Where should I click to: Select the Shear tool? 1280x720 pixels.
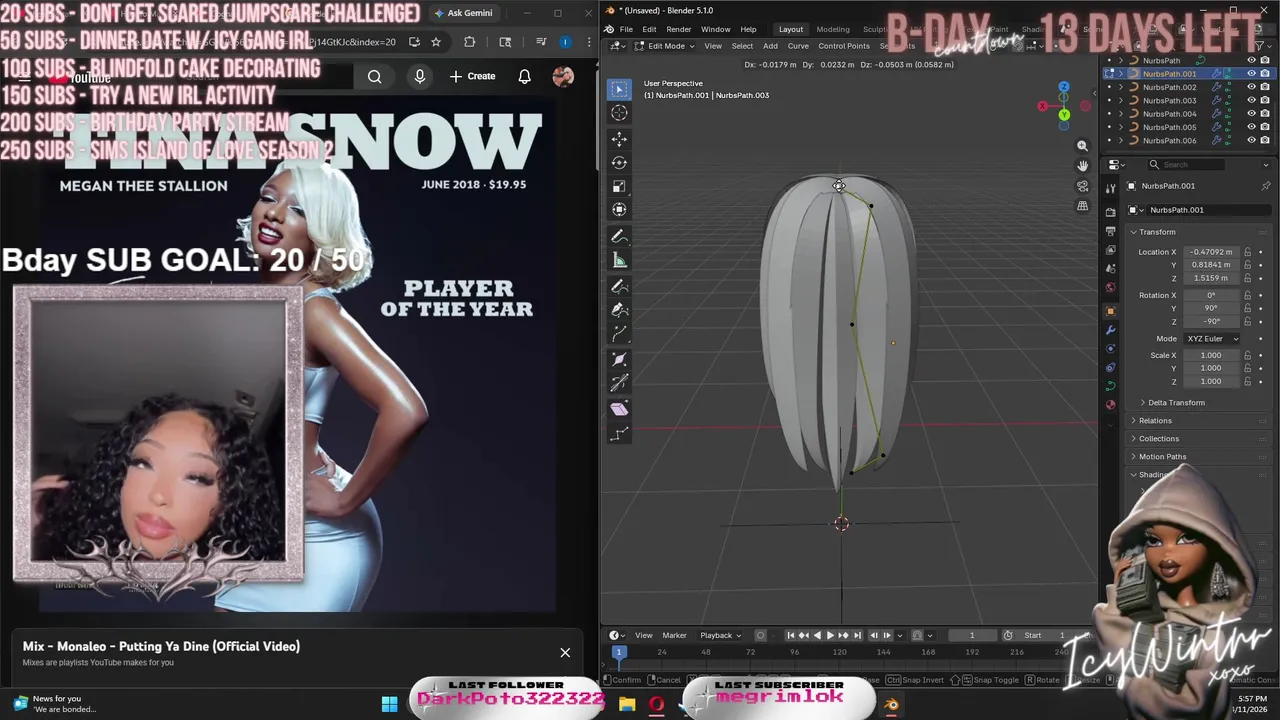(x=619, y=409)
